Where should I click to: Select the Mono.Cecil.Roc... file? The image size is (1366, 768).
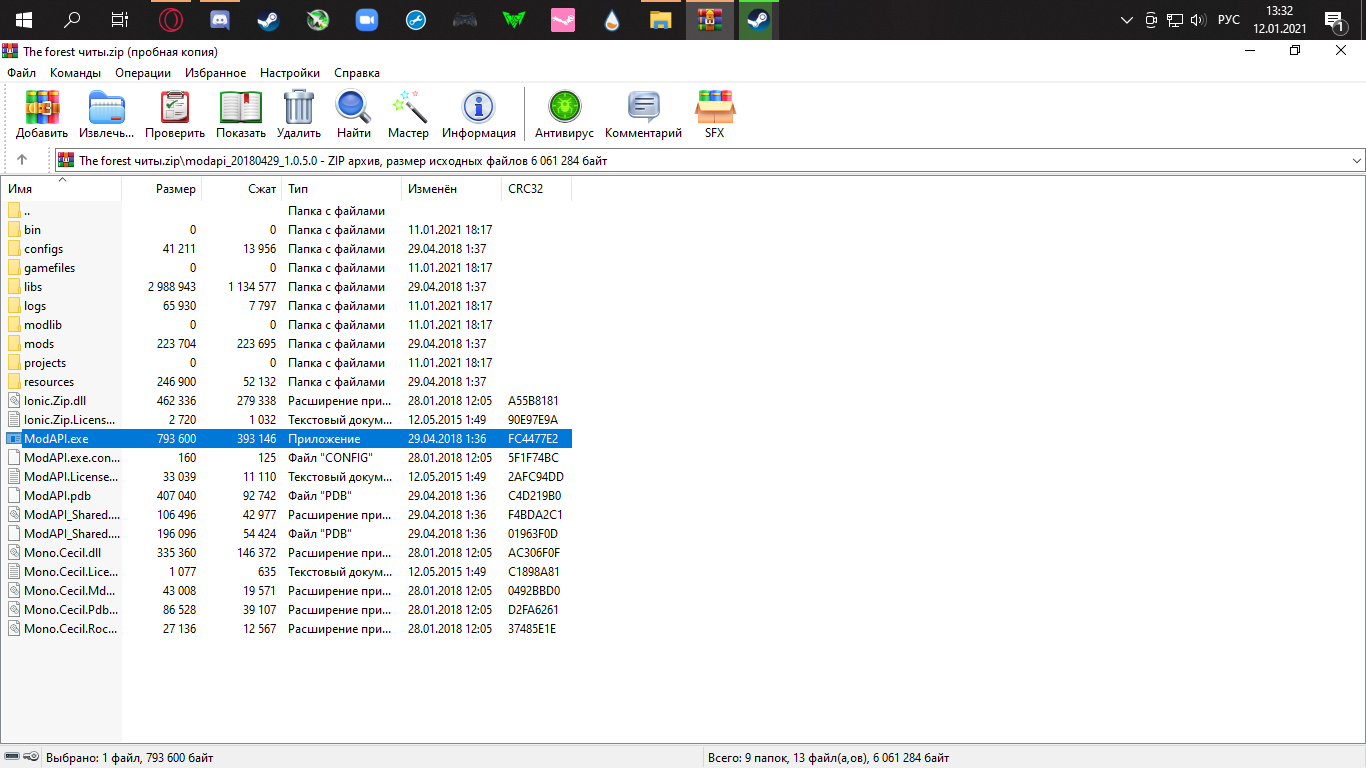tap(61, 629)
